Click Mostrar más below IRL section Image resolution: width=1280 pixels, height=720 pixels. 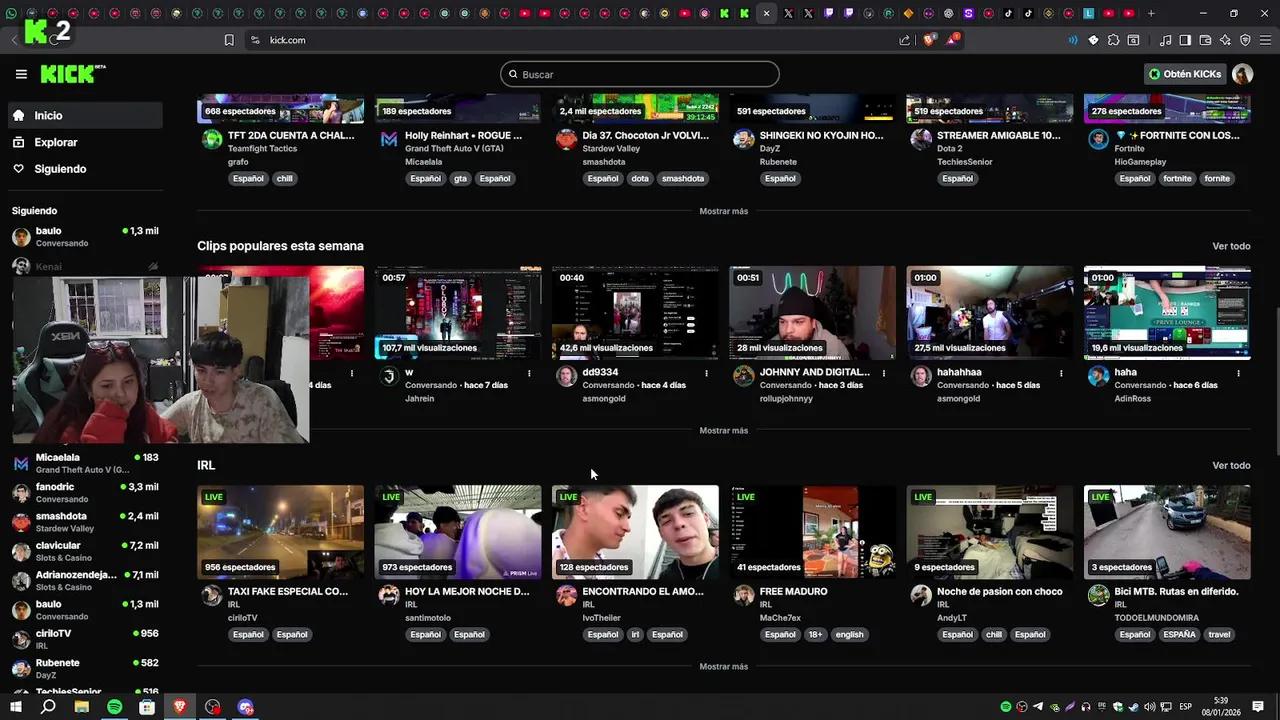724,666
